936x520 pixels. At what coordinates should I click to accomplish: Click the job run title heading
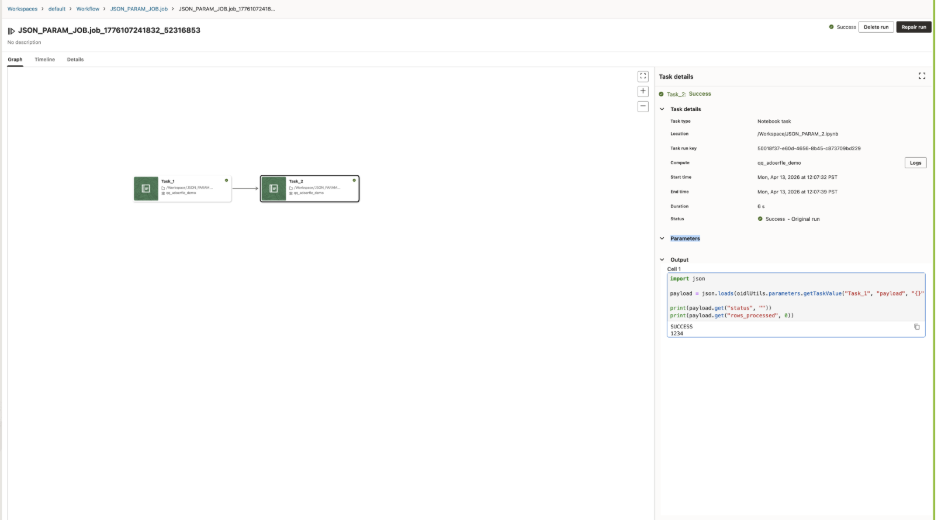click(109, 30)
